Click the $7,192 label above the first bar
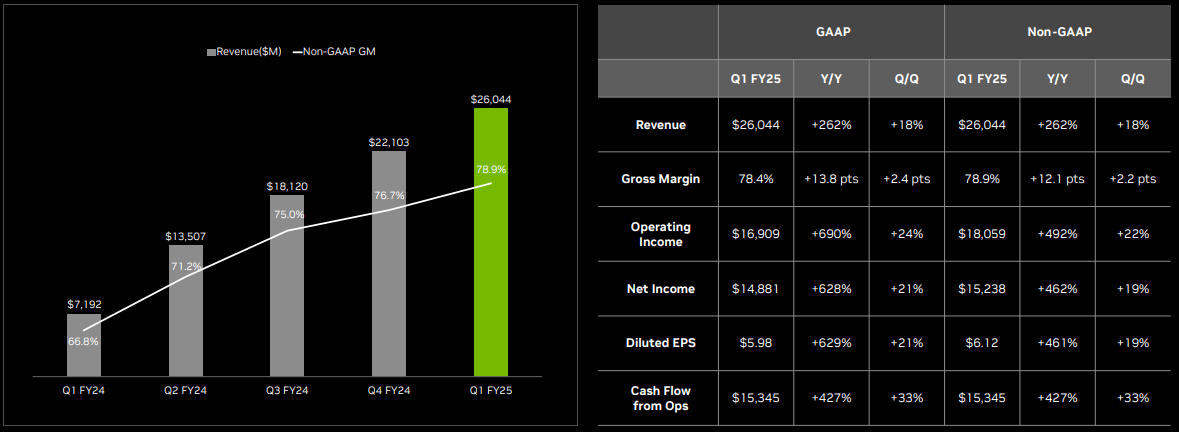The width and height of the screenshot is (1179, 432). click(x=84, y=304)
